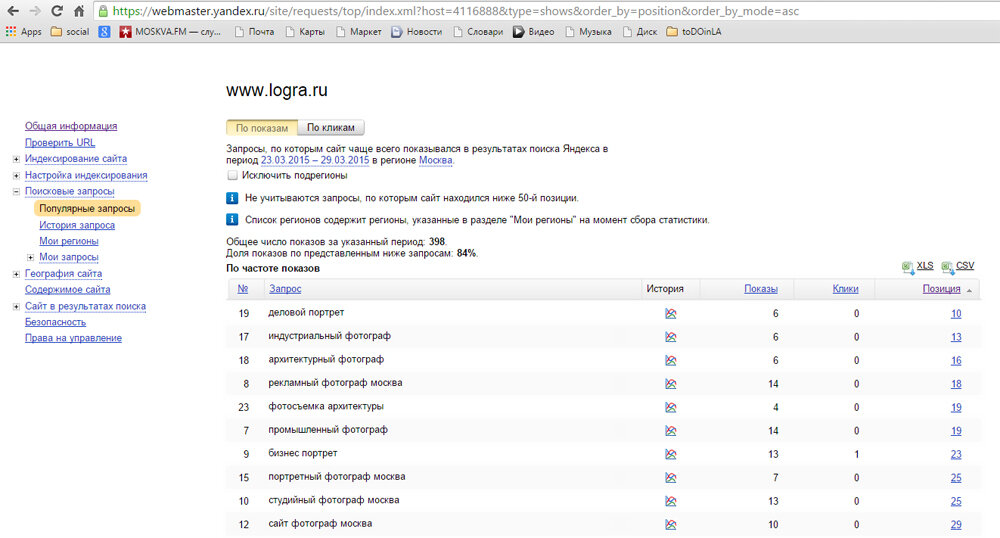The image size is (1000, 538).
Task: Open Мои регионы in sidebar
Action: [x=69, y=241]
